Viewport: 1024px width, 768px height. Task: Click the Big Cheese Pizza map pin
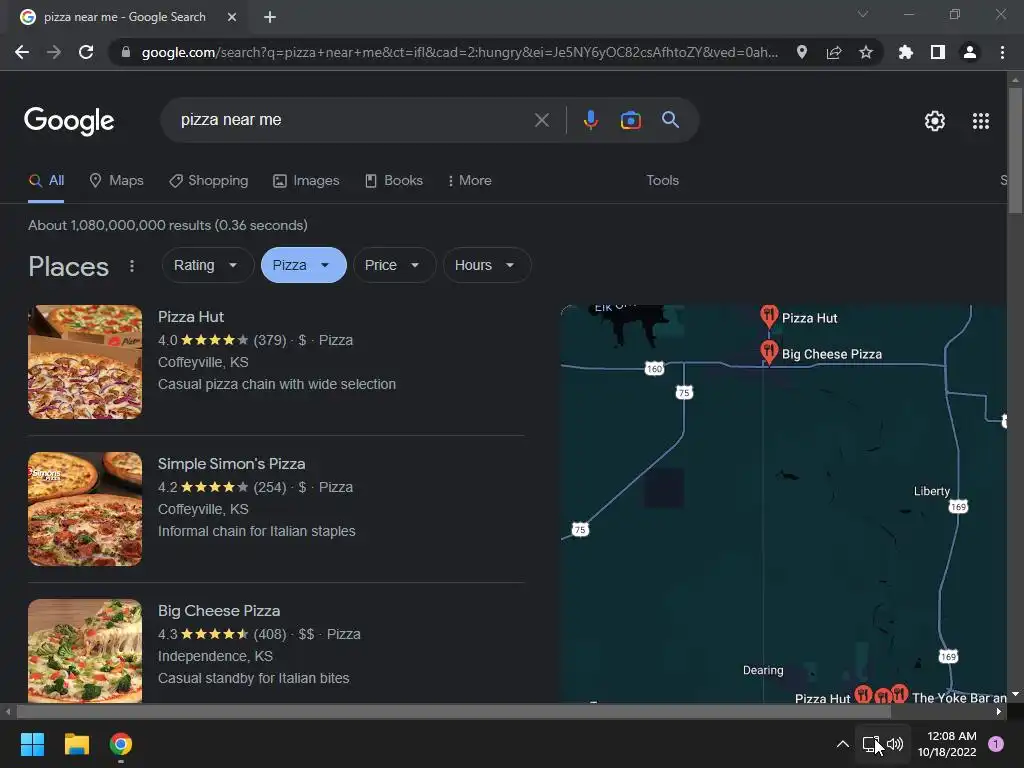tap(769, 351)
